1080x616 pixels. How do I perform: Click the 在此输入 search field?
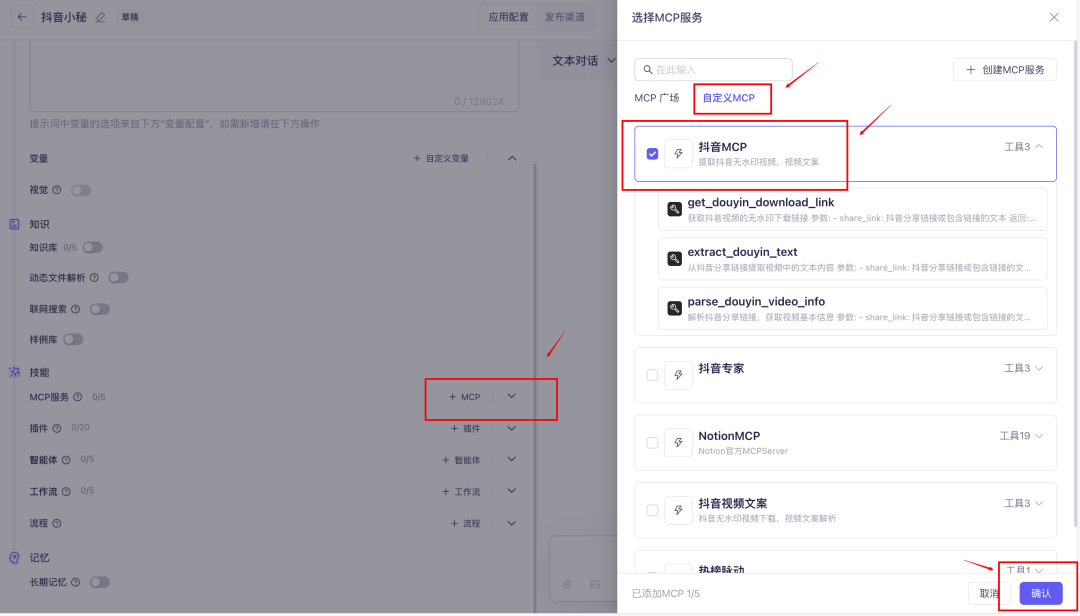[x=714, y=70]
